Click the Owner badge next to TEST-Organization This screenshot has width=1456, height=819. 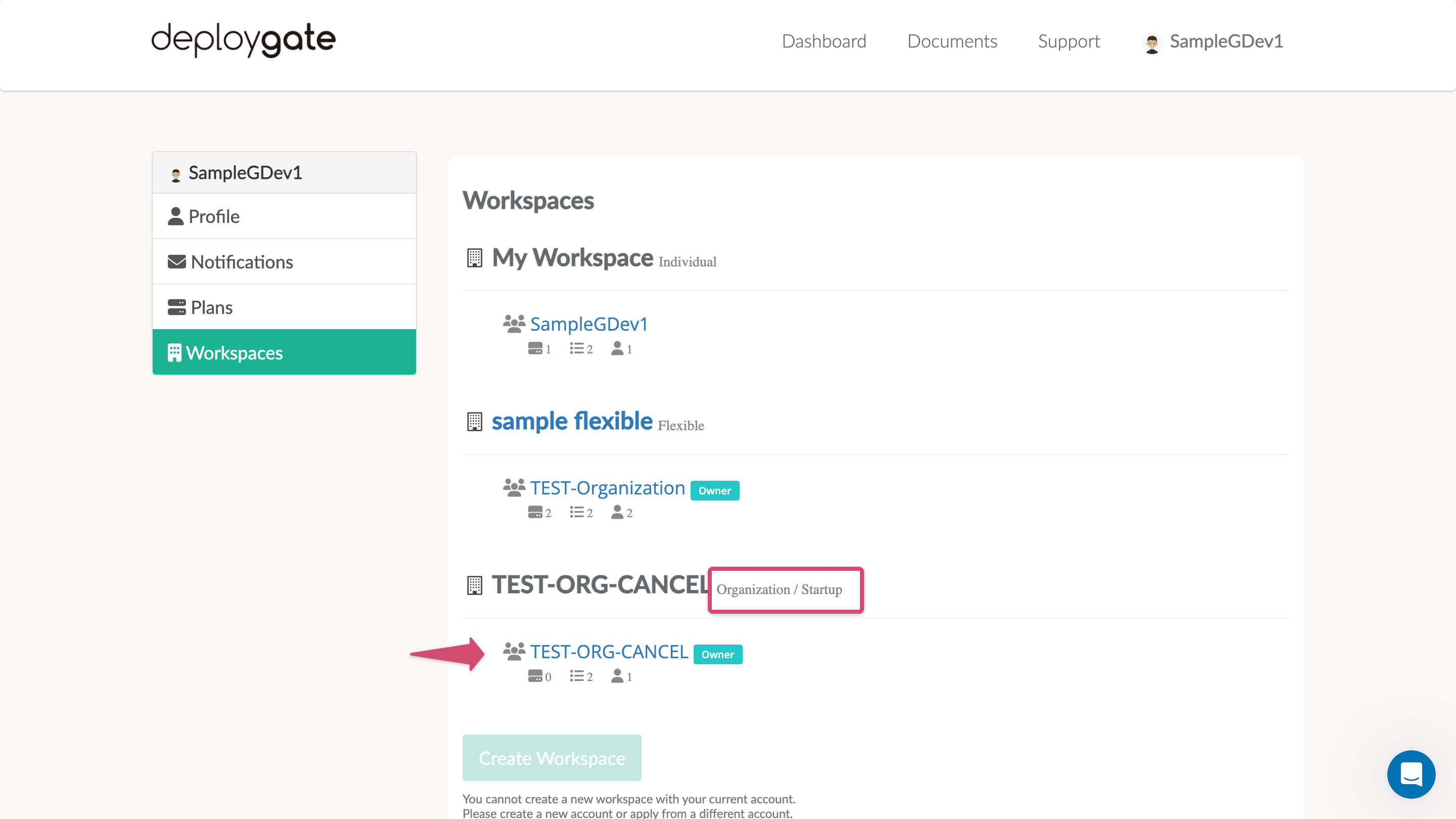click(x=714, y=490)
